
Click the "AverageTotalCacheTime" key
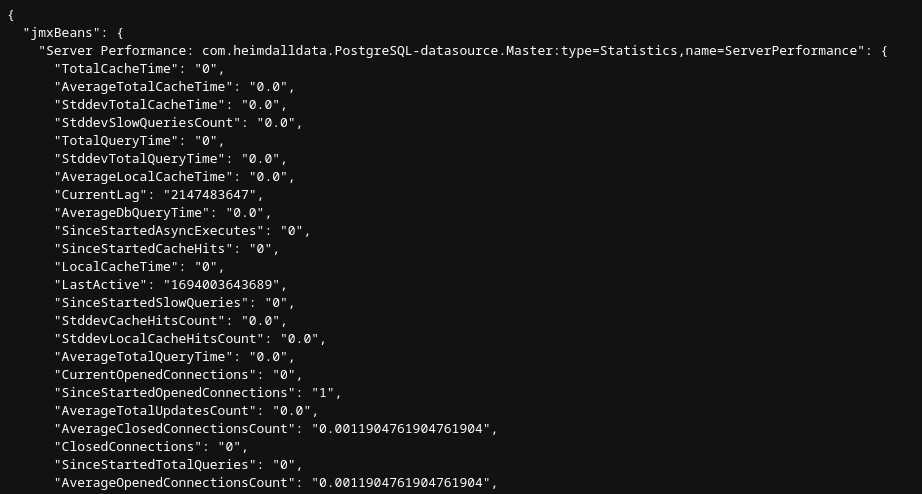click(143, 86)
